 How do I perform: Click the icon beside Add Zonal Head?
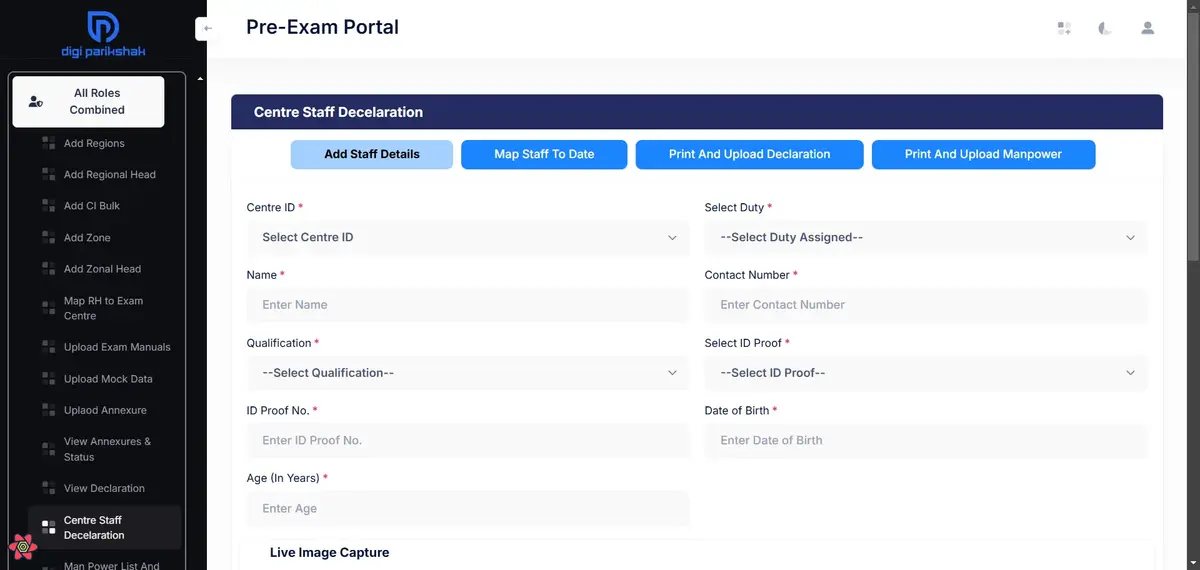coord(48,269)
